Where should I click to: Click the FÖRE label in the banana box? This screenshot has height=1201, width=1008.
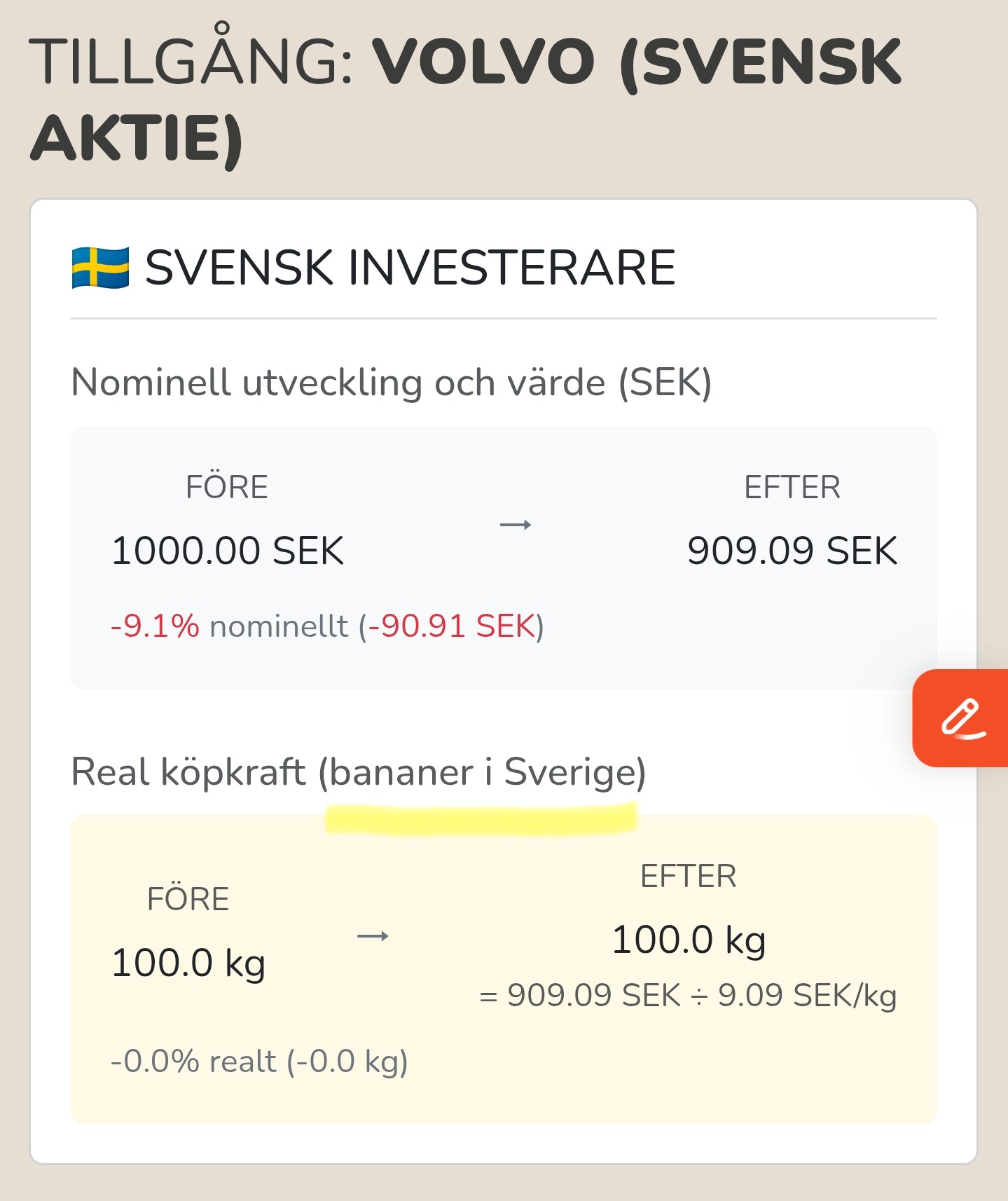coord(188,899)
